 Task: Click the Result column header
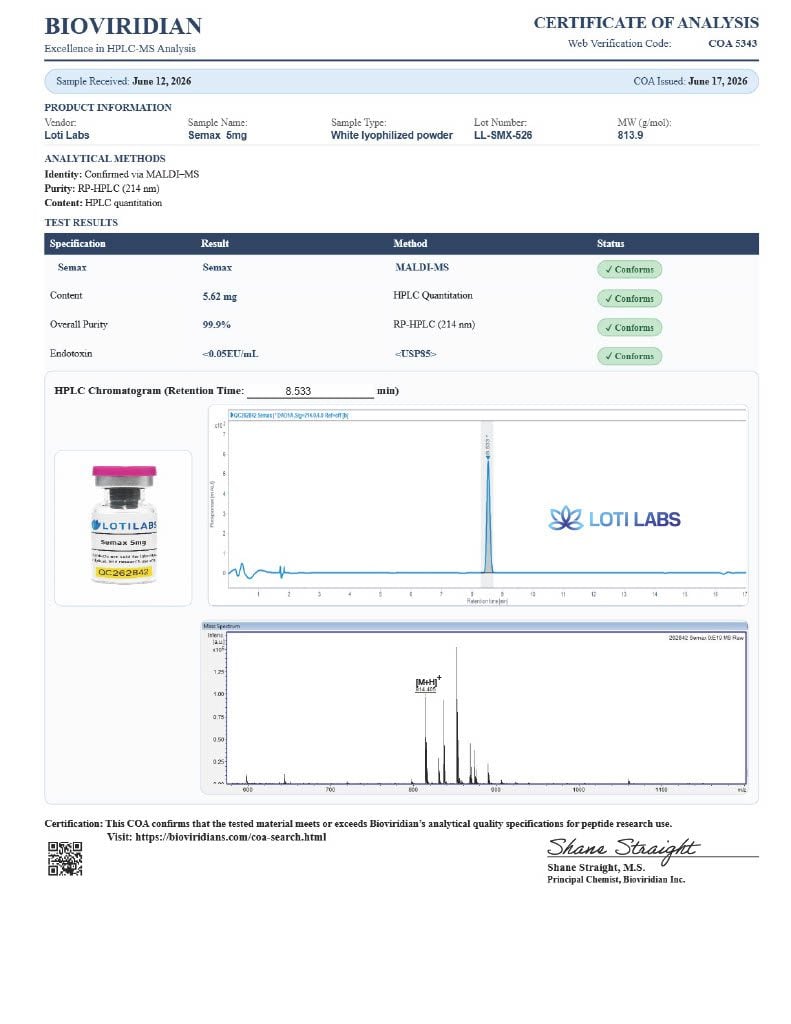214,244
